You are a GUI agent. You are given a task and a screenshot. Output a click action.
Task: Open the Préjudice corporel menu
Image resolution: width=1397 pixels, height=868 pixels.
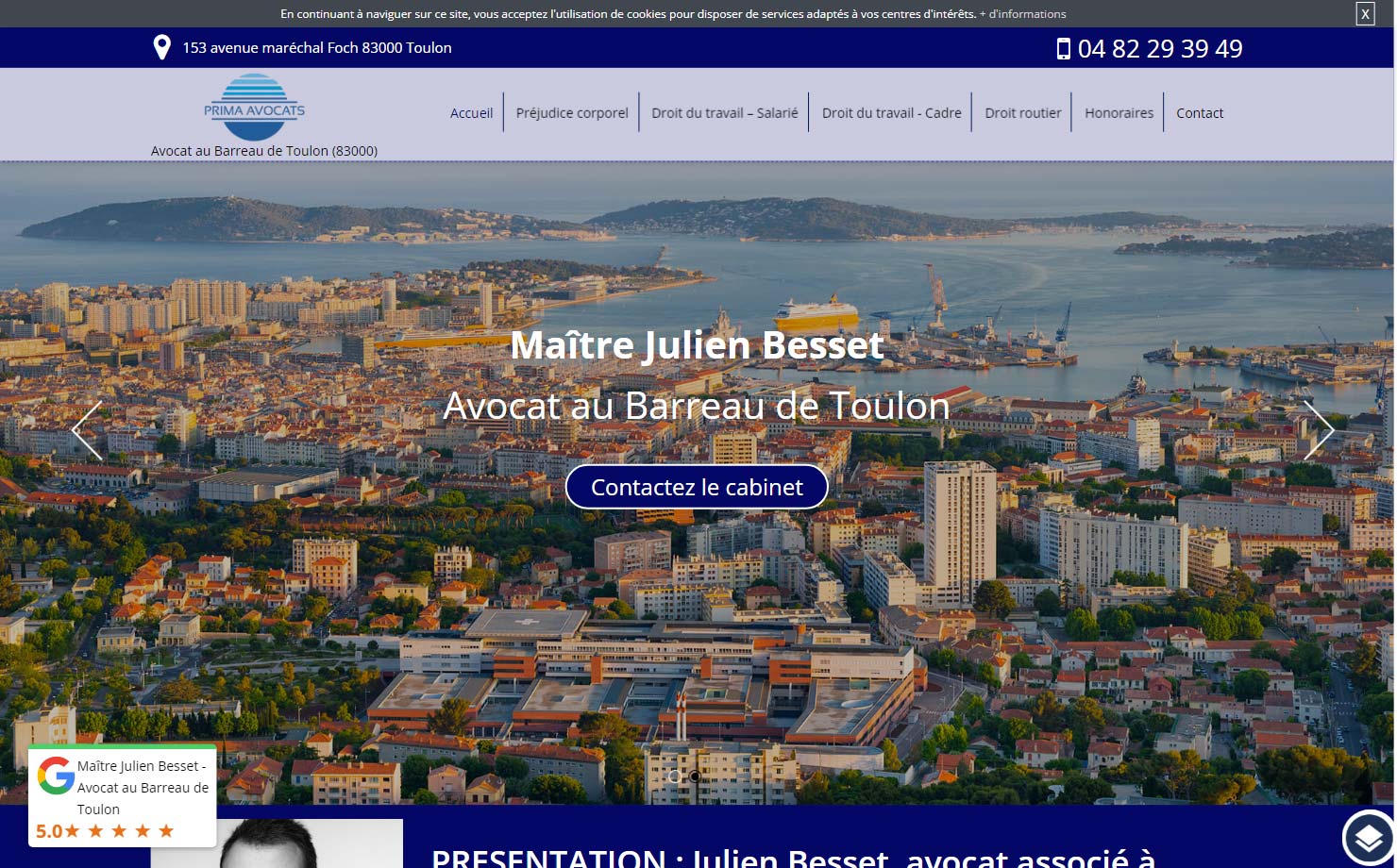(x=572, y=113)
